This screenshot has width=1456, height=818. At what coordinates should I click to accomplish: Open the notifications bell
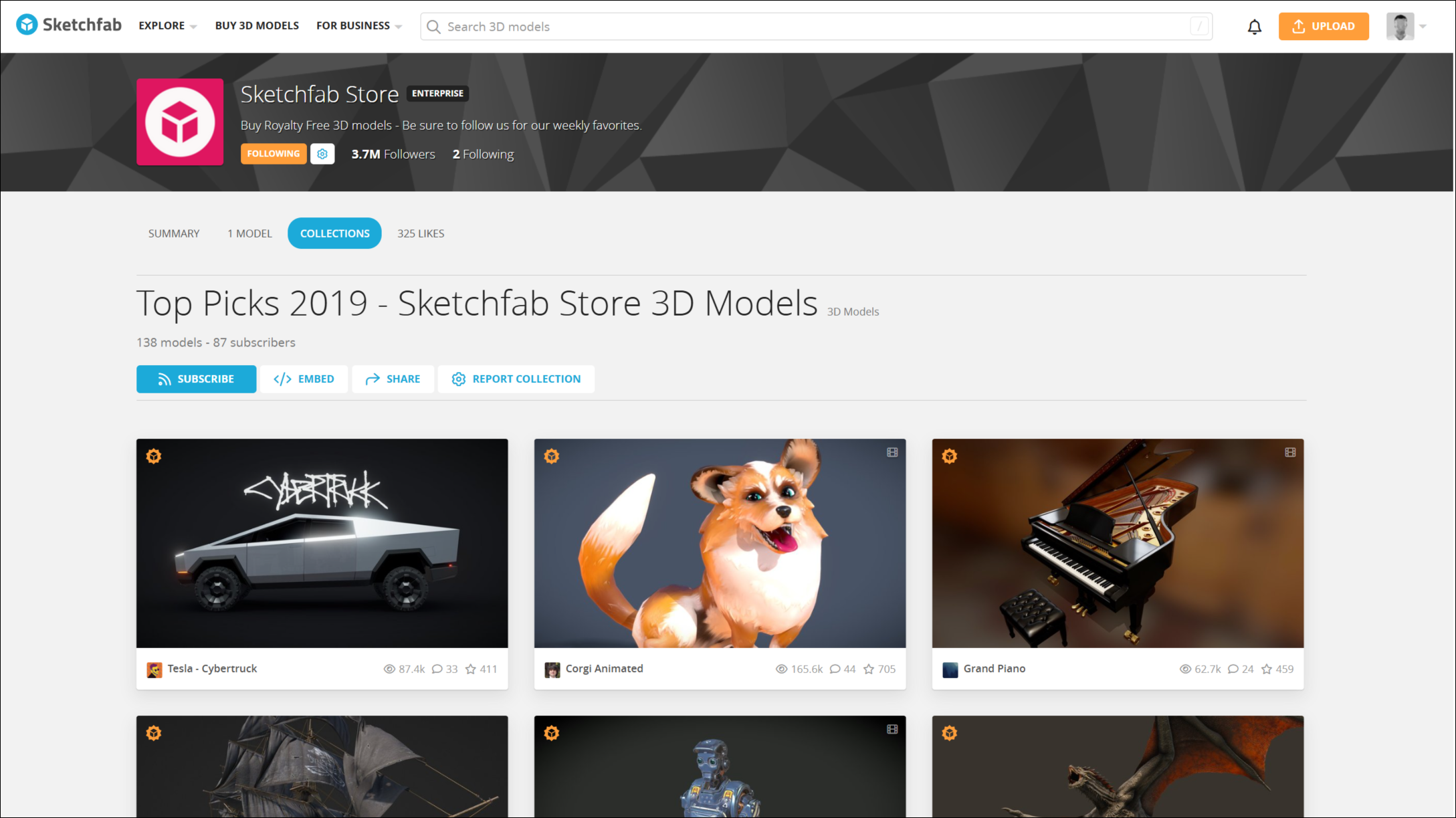(1254, 27)
